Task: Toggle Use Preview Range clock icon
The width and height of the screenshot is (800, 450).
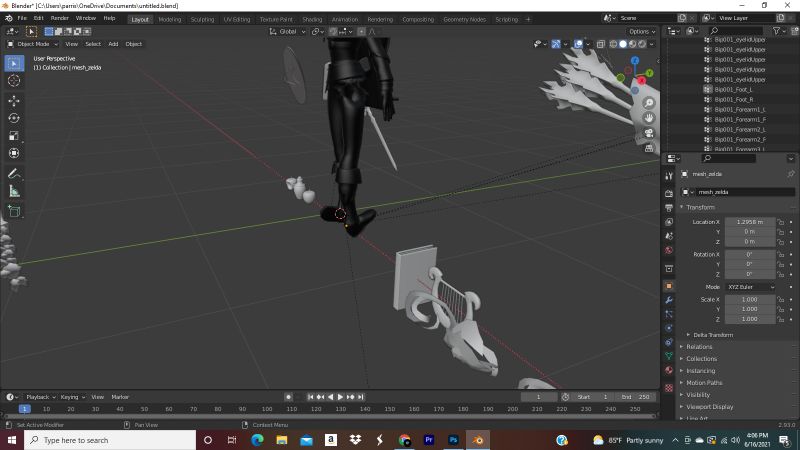Action: 565,397
